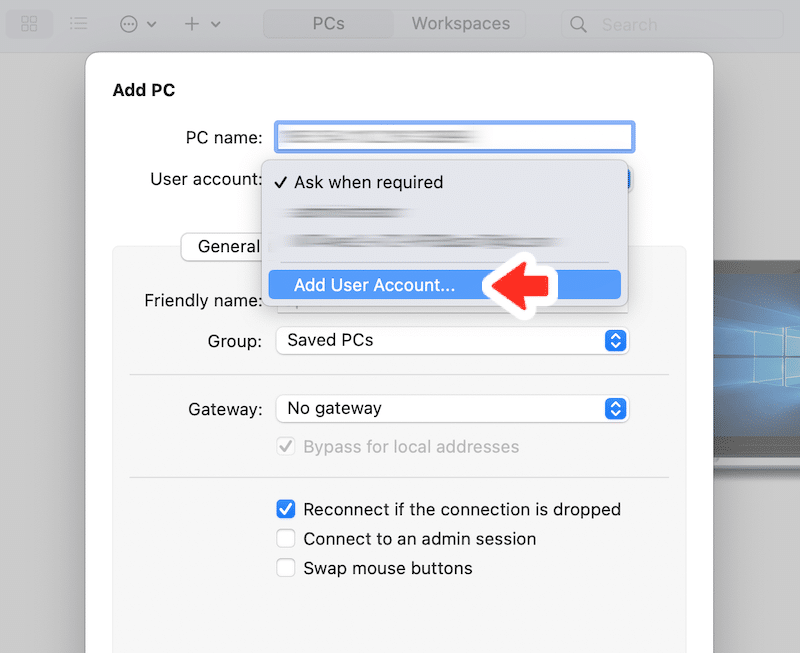Open the Saved PCs group dropdown
The height and width of the screenshot is (653, 800).
pyautogui.click(x=452, y=341)
